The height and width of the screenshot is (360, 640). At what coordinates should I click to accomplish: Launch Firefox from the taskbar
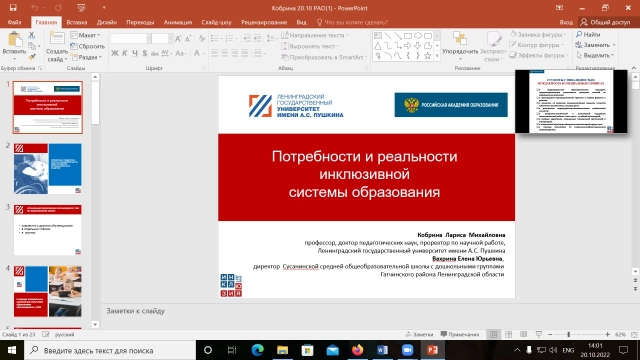[x=358, y=350]
